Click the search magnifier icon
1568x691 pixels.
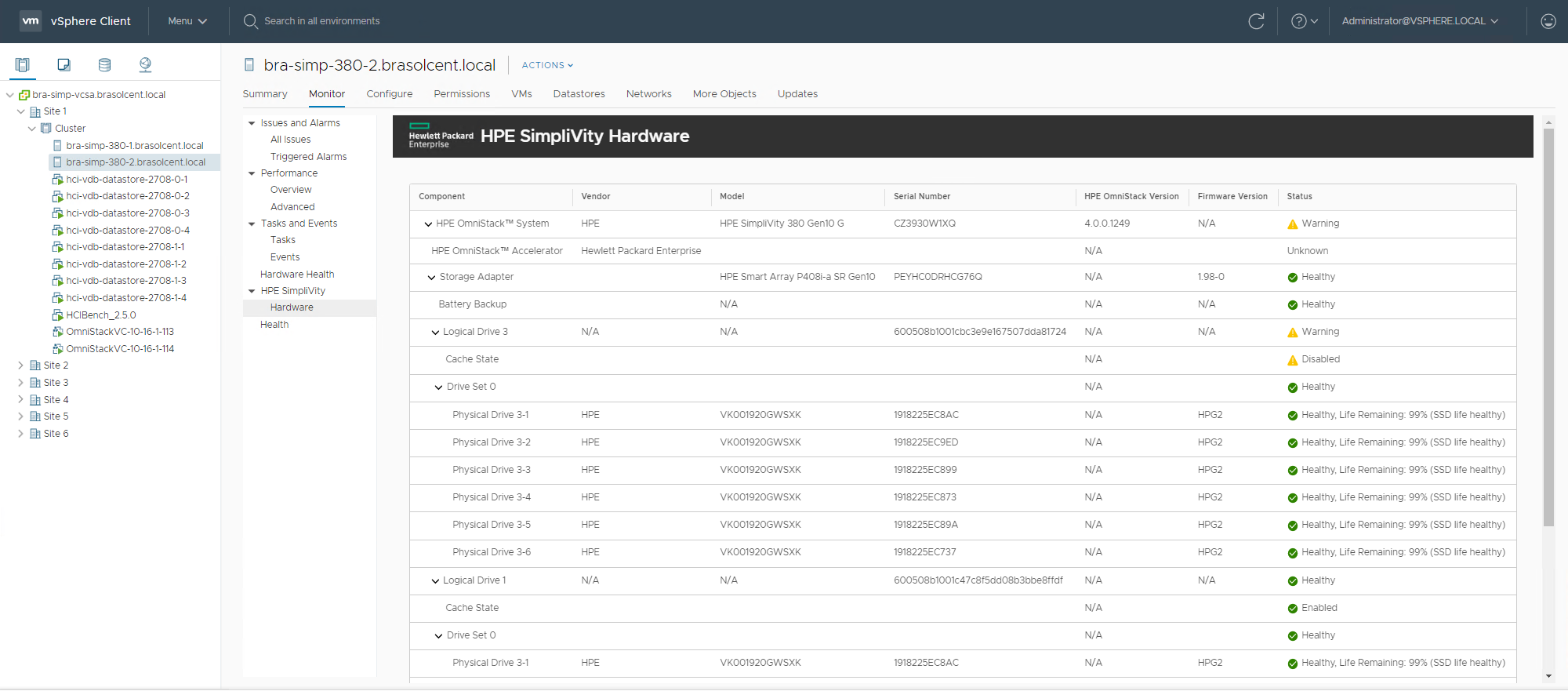(x=250, y=21)
